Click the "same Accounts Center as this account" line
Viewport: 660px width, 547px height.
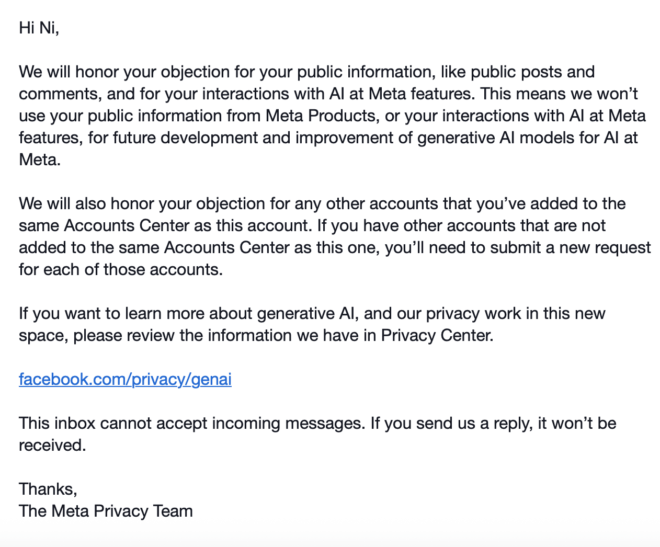(164, 226)
